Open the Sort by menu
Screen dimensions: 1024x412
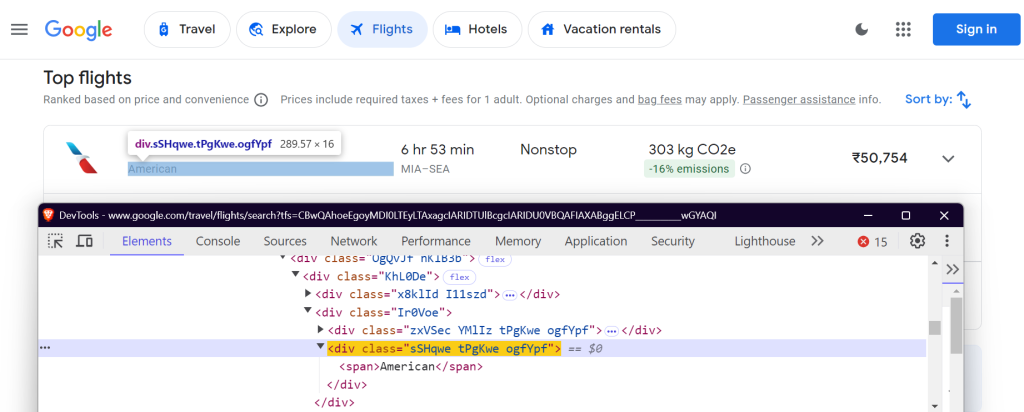point(938,100)
